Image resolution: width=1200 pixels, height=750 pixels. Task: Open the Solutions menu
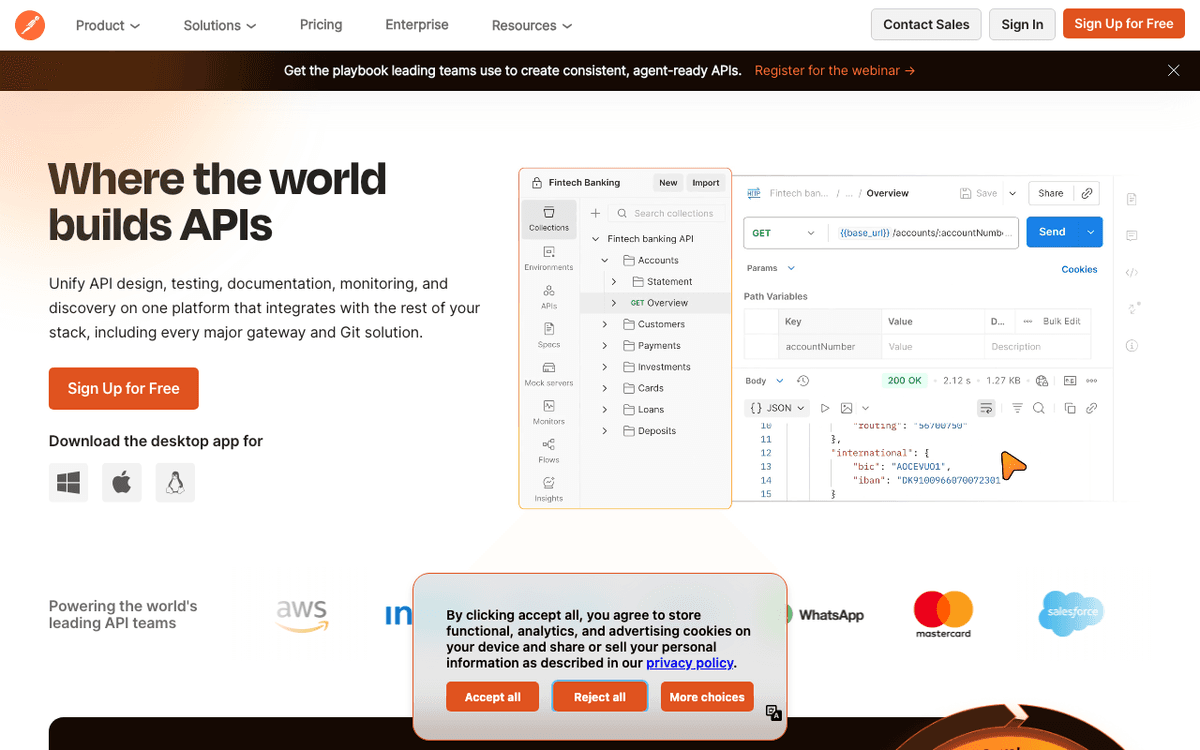coord(220,25)
